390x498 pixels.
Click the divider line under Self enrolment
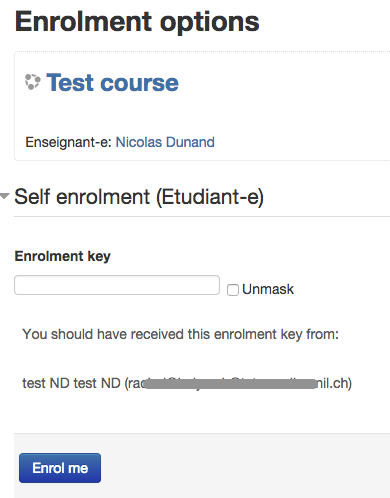(x=202, y=216)
